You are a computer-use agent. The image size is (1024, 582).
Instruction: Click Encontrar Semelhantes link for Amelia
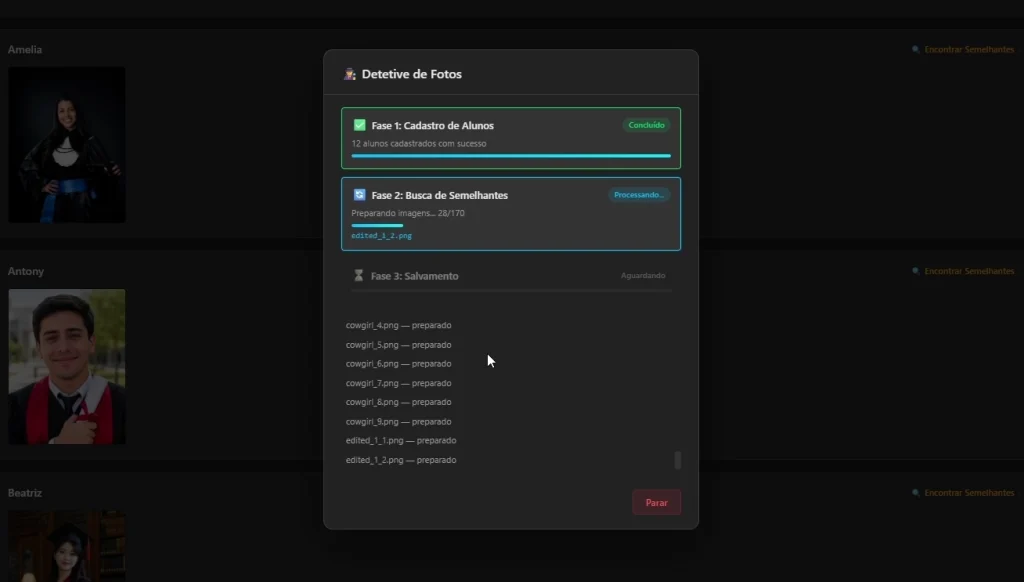(969, 50)
